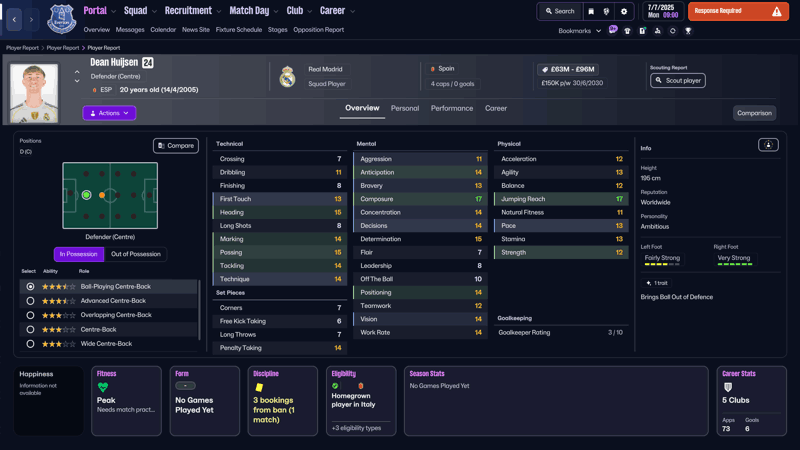Open the Calendar submenu item
The width and height of the screenshot is (800, 450).
163,30
